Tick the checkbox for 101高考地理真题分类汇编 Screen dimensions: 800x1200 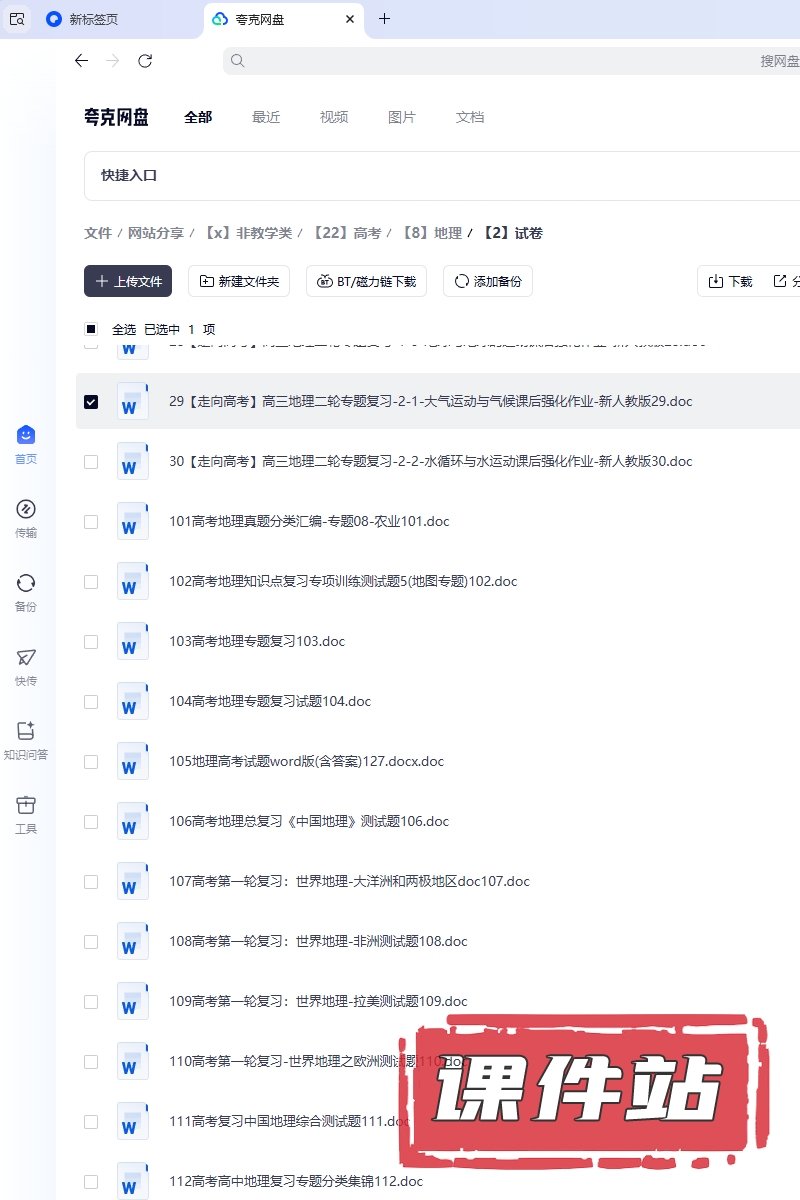pos(91,521)
